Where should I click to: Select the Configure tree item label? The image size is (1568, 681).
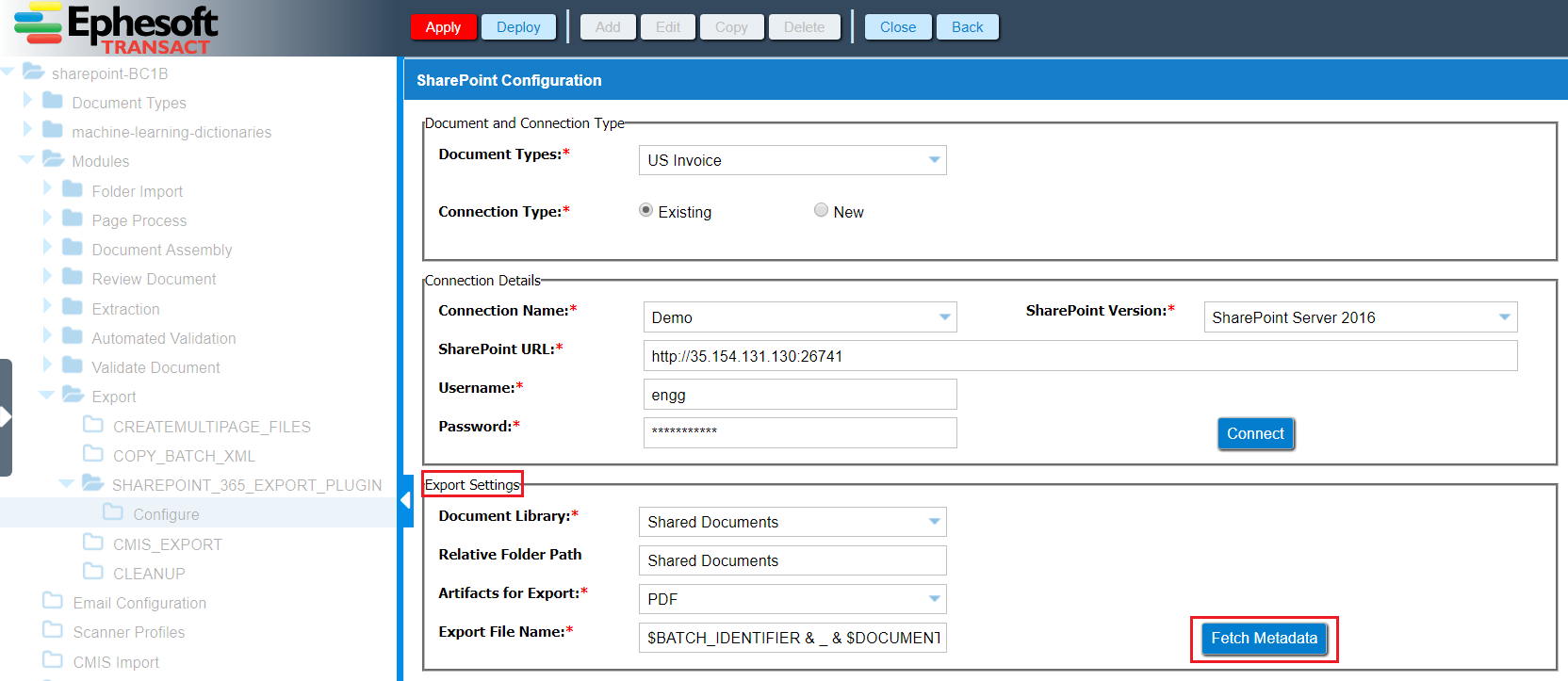point(166,514)
